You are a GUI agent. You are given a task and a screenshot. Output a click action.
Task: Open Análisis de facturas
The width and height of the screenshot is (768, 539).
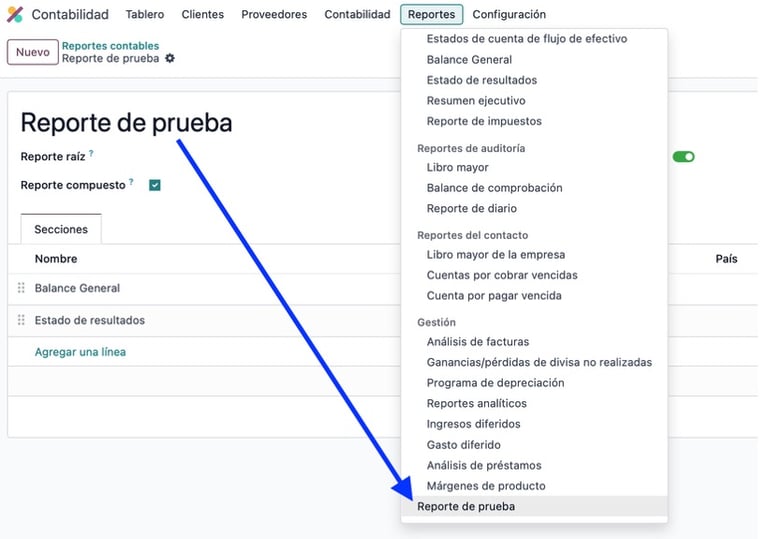click(478, 342)
